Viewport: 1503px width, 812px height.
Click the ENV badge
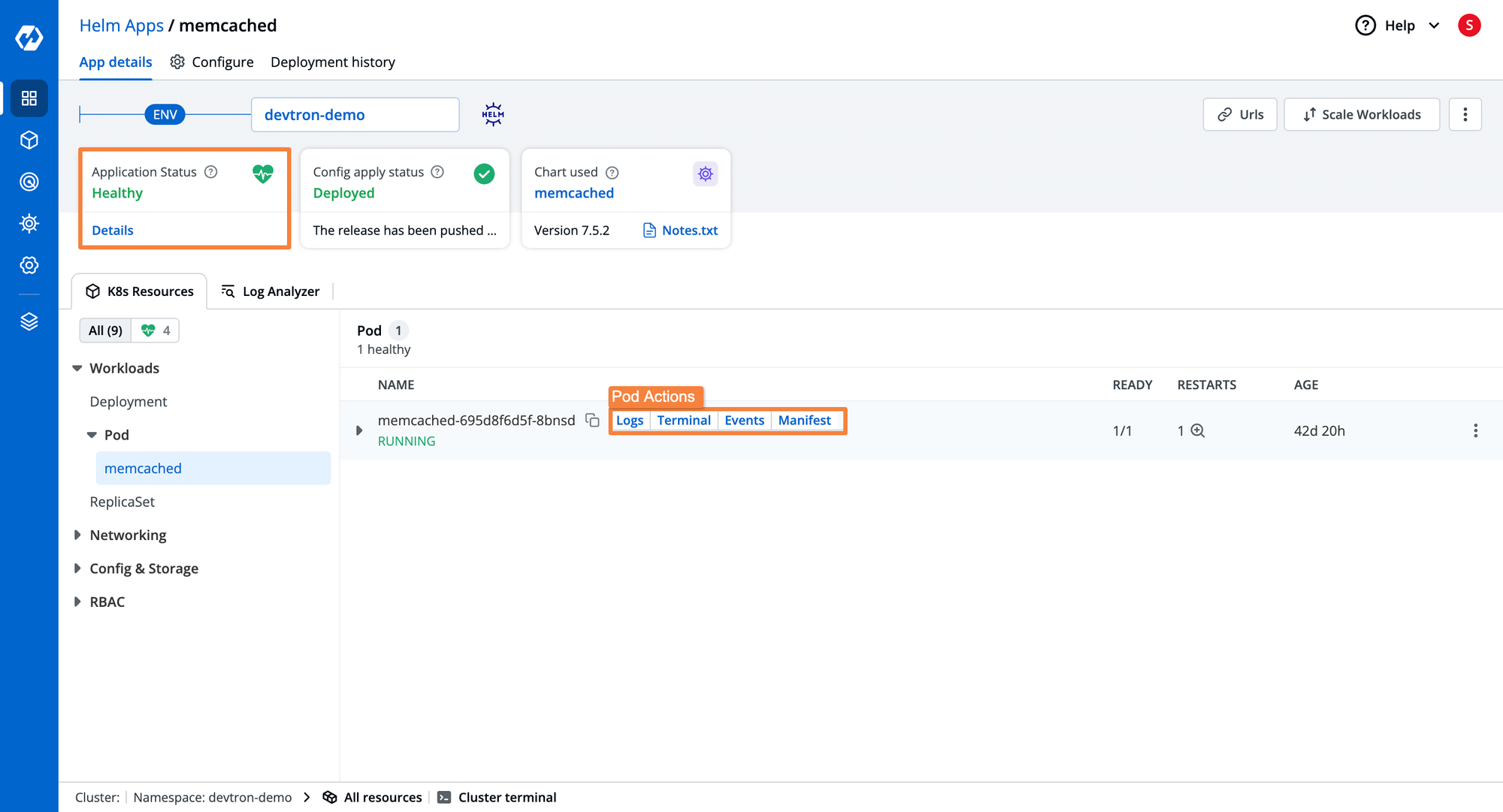pos(165,114)
